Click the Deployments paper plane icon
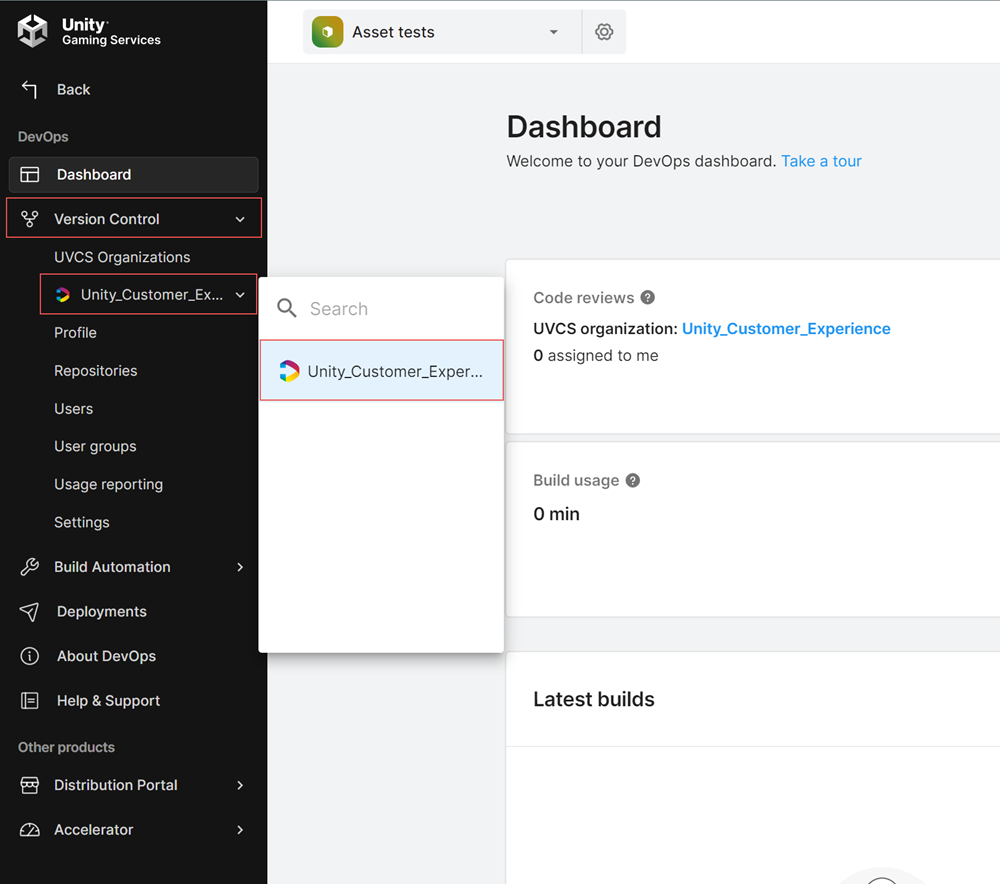 [30, 612]
